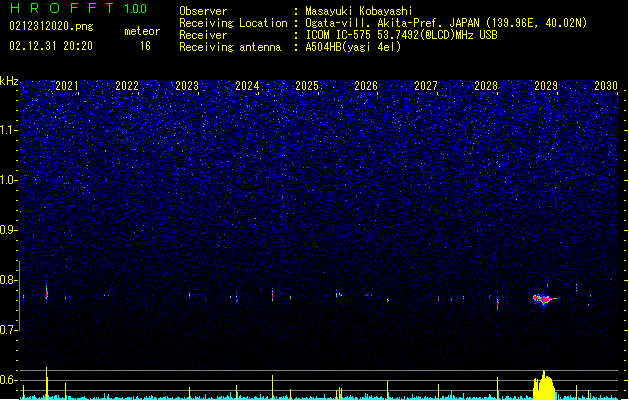This screenshot has height=400, width=629.
Task: Click the HROFFT 1.0.0 title text
Action: (78, 8)
